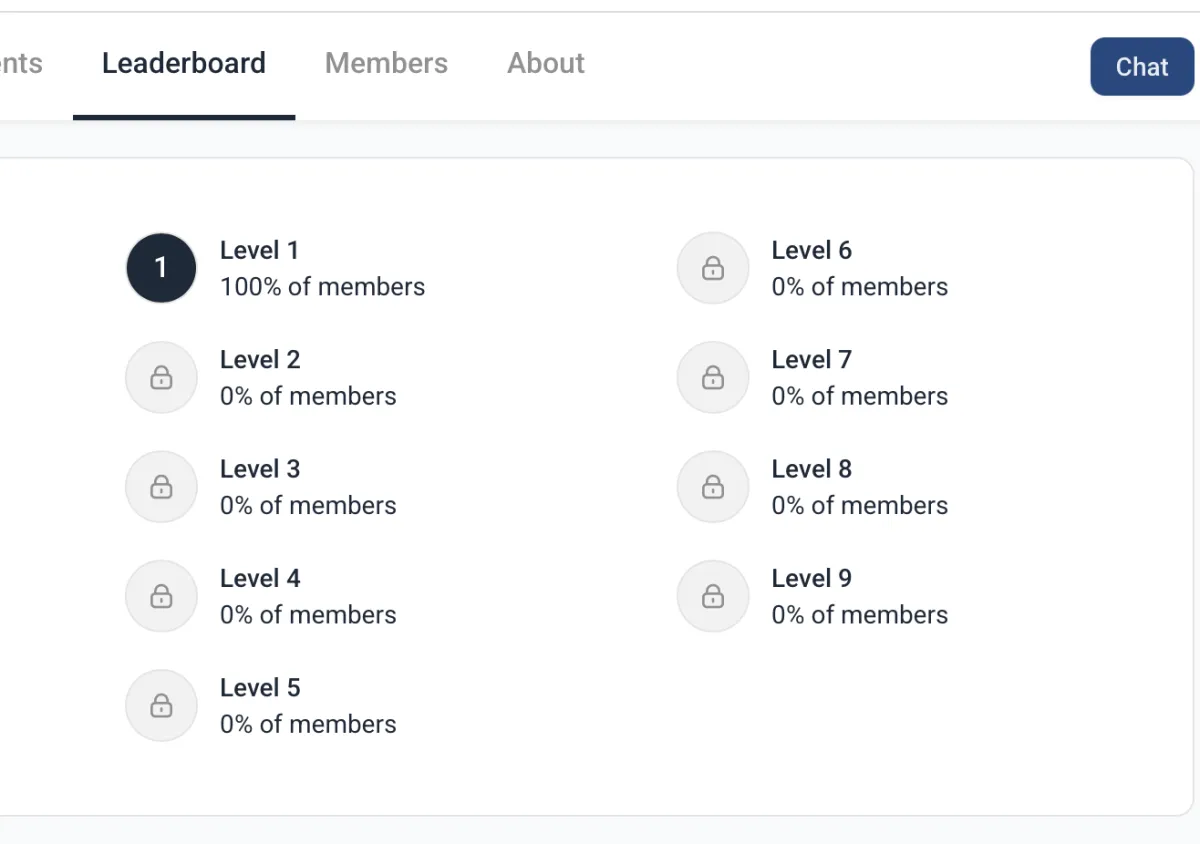Click the Level 2 lock icon
Screen dimensions: 1200x844
tap(161, 377)
